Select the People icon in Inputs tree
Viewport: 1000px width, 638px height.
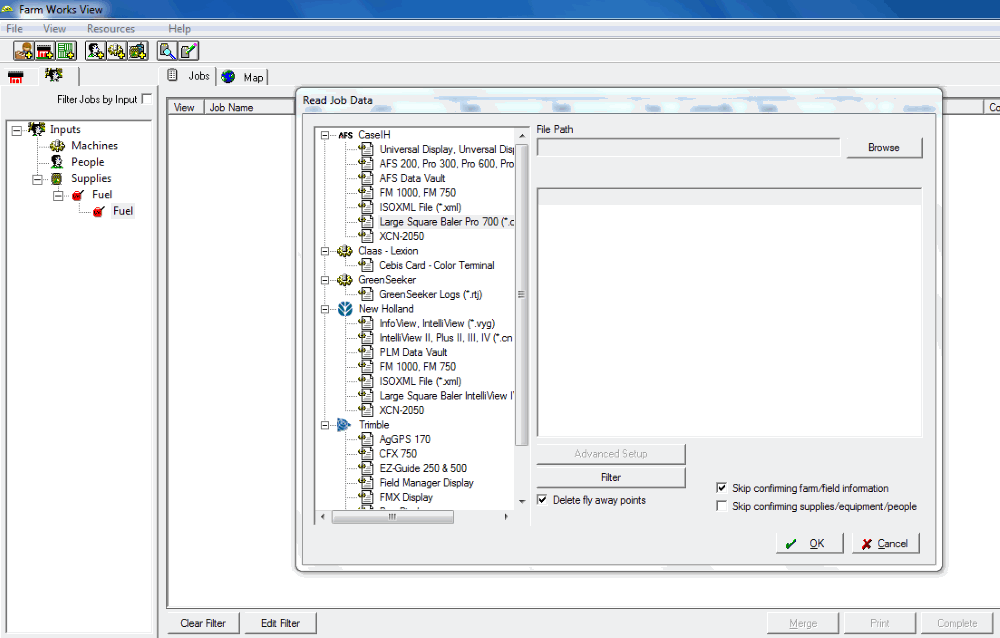click(x=57, y=162)
